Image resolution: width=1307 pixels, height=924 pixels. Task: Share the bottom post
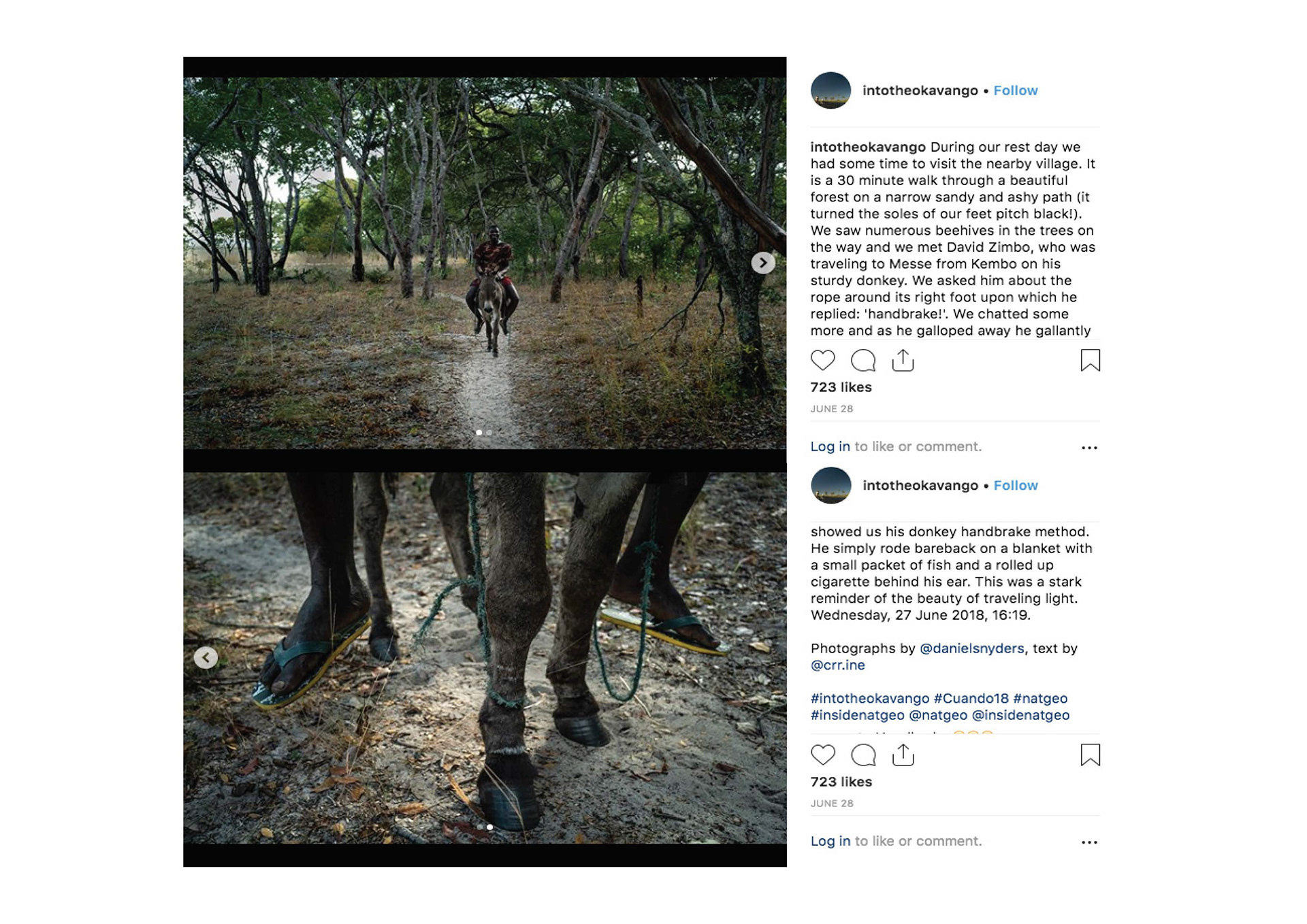[x=903, y=755]
